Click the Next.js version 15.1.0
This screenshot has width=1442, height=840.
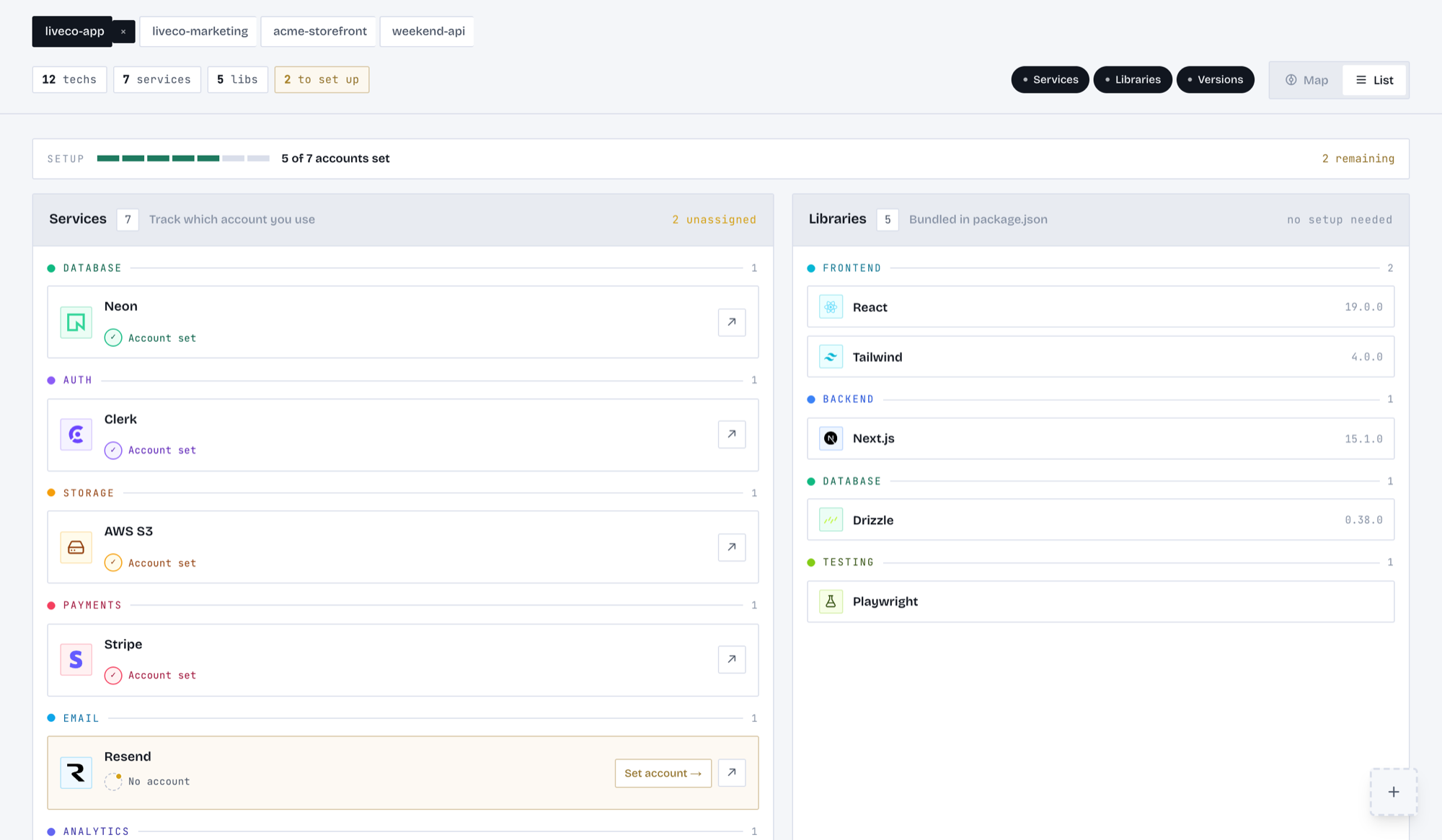tap(1363, 438)
